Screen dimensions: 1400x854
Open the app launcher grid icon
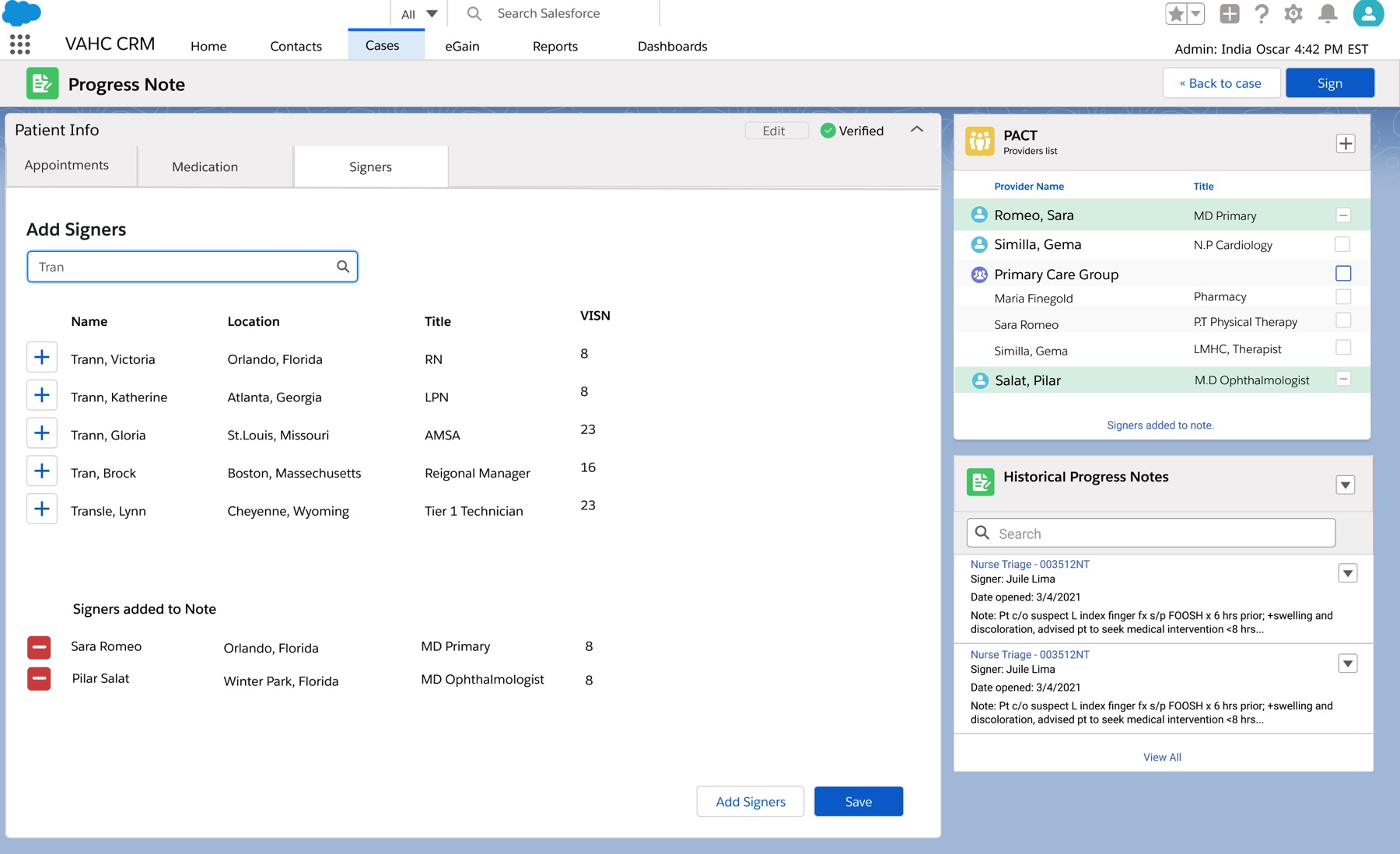(20, 44)
